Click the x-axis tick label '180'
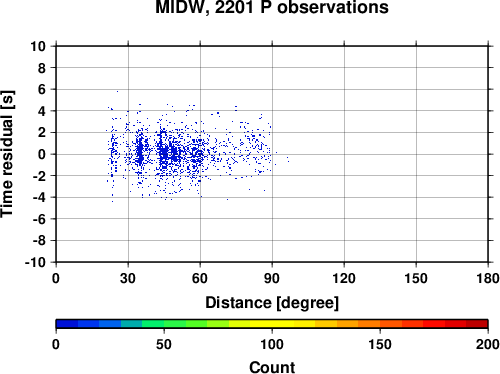The width and height of the screenshot is (500, 374). point(488,278)
